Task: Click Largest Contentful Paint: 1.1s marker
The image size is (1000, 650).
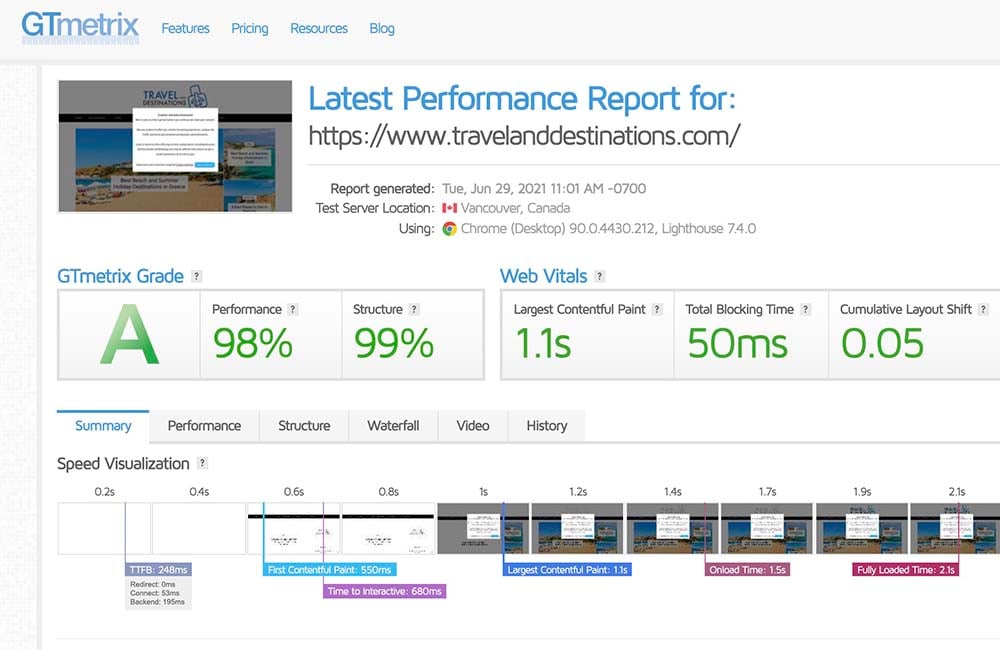Action: click(x=567, y=570)
